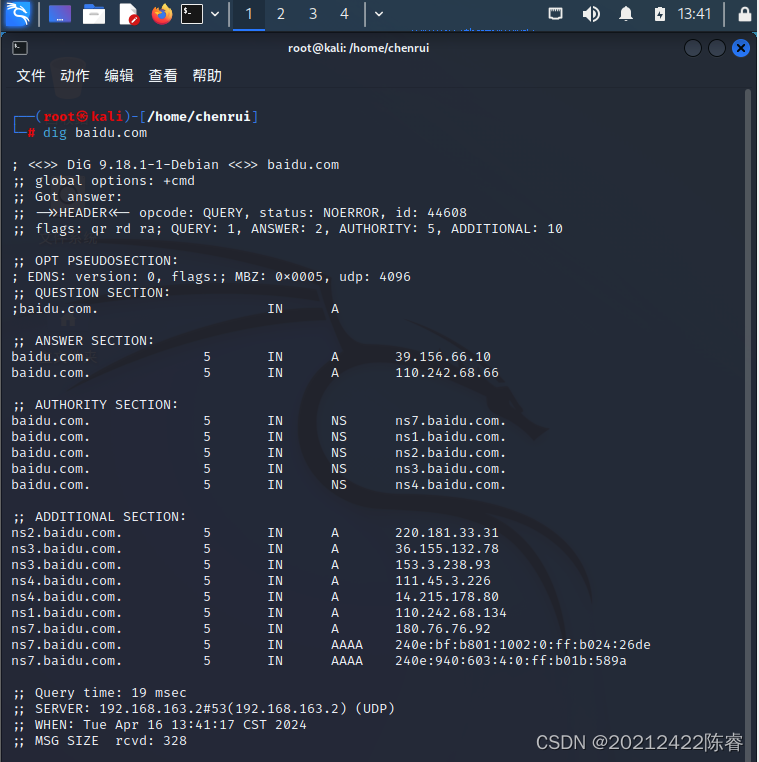Click the show desktop panel icon

[x=60, y=14]
